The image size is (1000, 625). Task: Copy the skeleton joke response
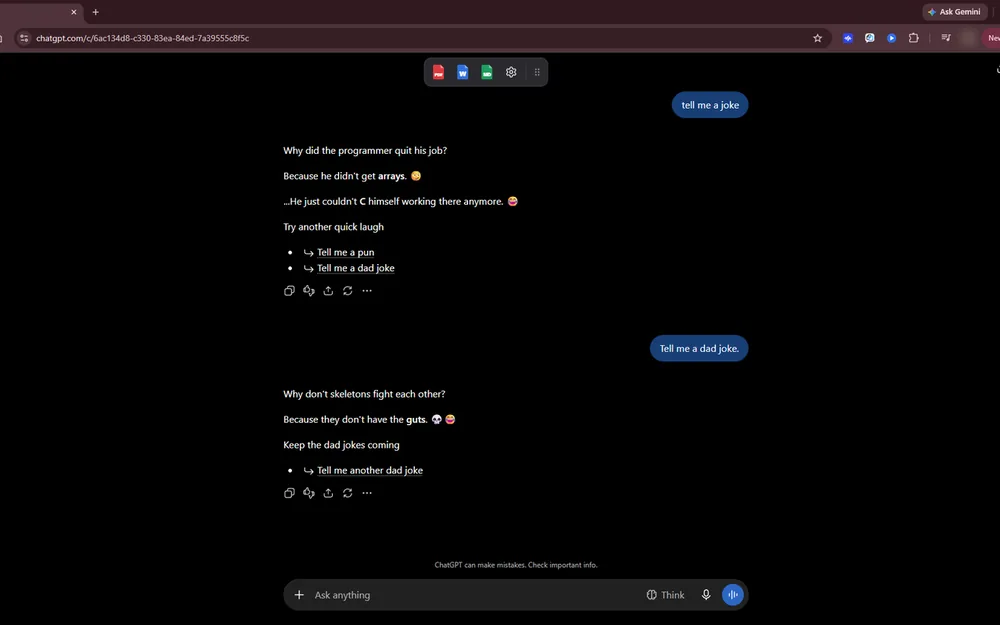289,493
